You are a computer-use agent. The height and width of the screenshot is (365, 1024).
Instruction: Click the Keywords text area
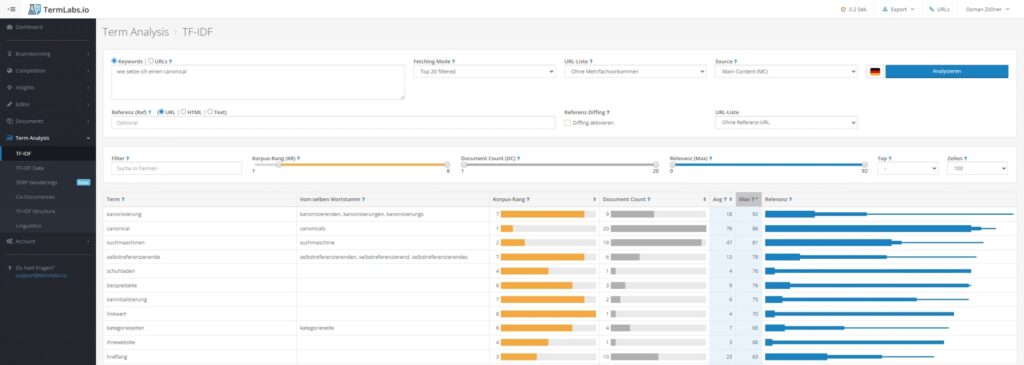258,82
